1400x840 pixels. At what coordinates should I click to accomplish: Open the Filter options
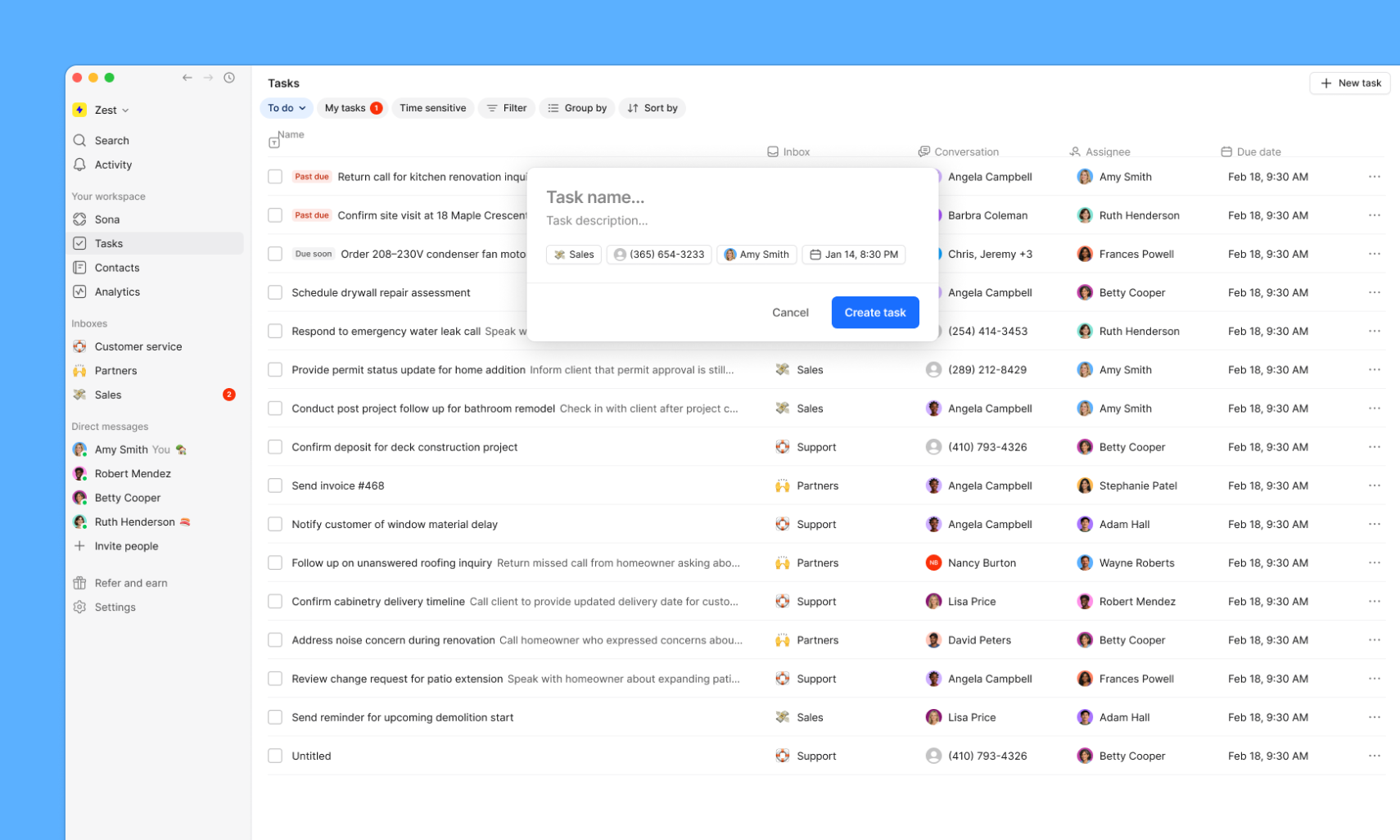coord(507,108)
